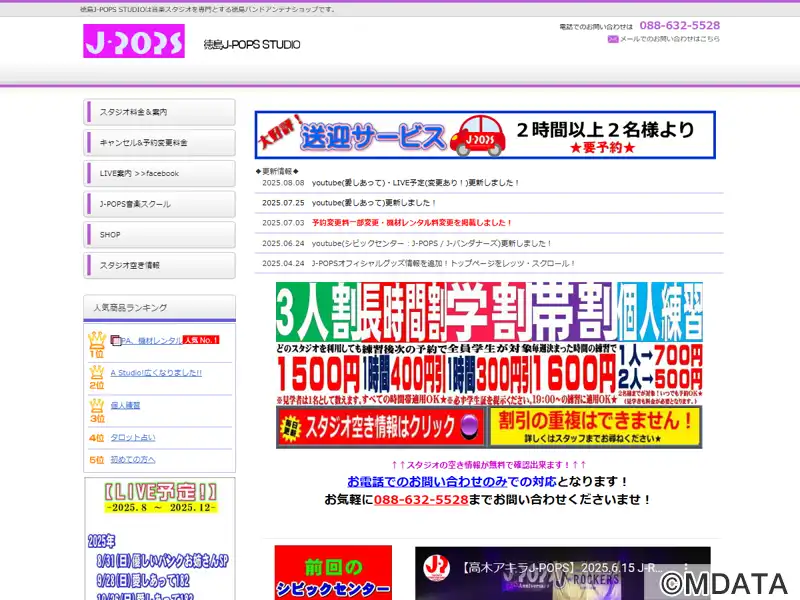
Task: Click the LIVE予定!! schedule banner
Action: point(160,497)
